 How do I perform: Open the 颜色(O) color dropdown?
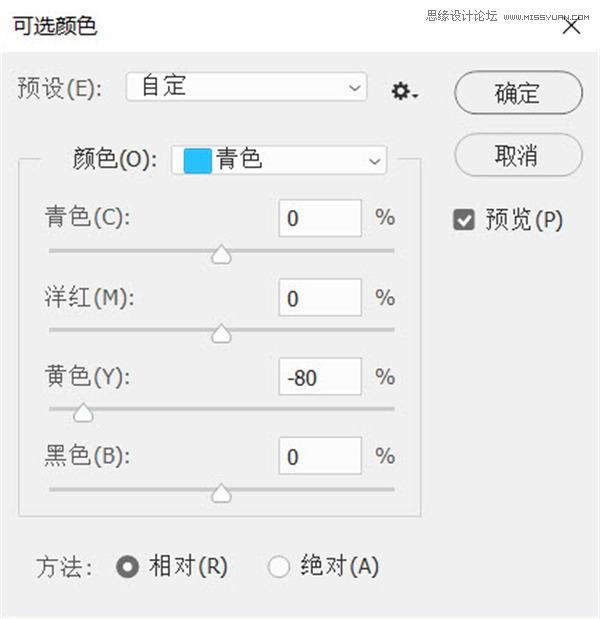pyautogui.click(x=279, y=160)
